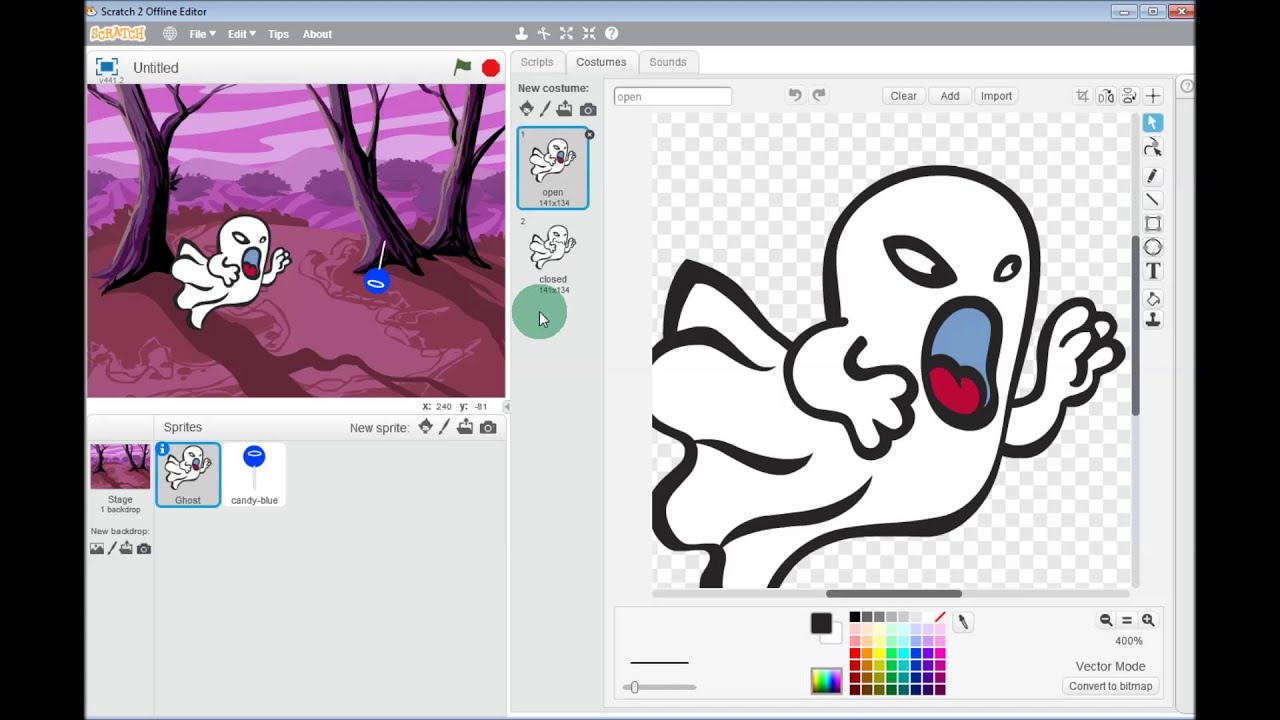Screen dimensions: 1280x720
Task: Choose the transparent no-color swatch
Action: pyautogui.click(x=939, y=617)
